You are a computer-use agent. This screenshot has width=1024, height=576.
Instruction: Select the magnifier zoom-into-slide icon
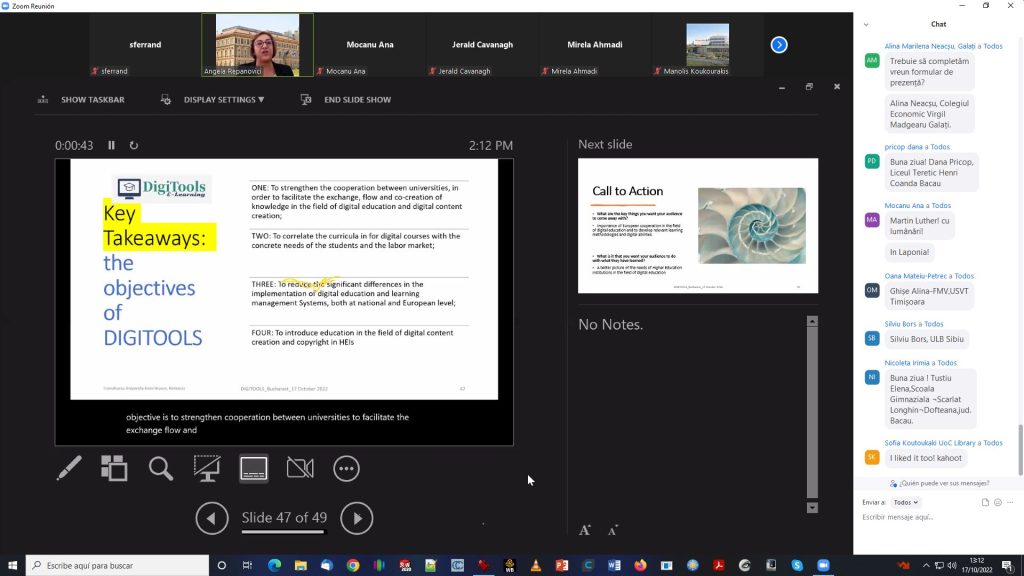(x=160, y=468)
